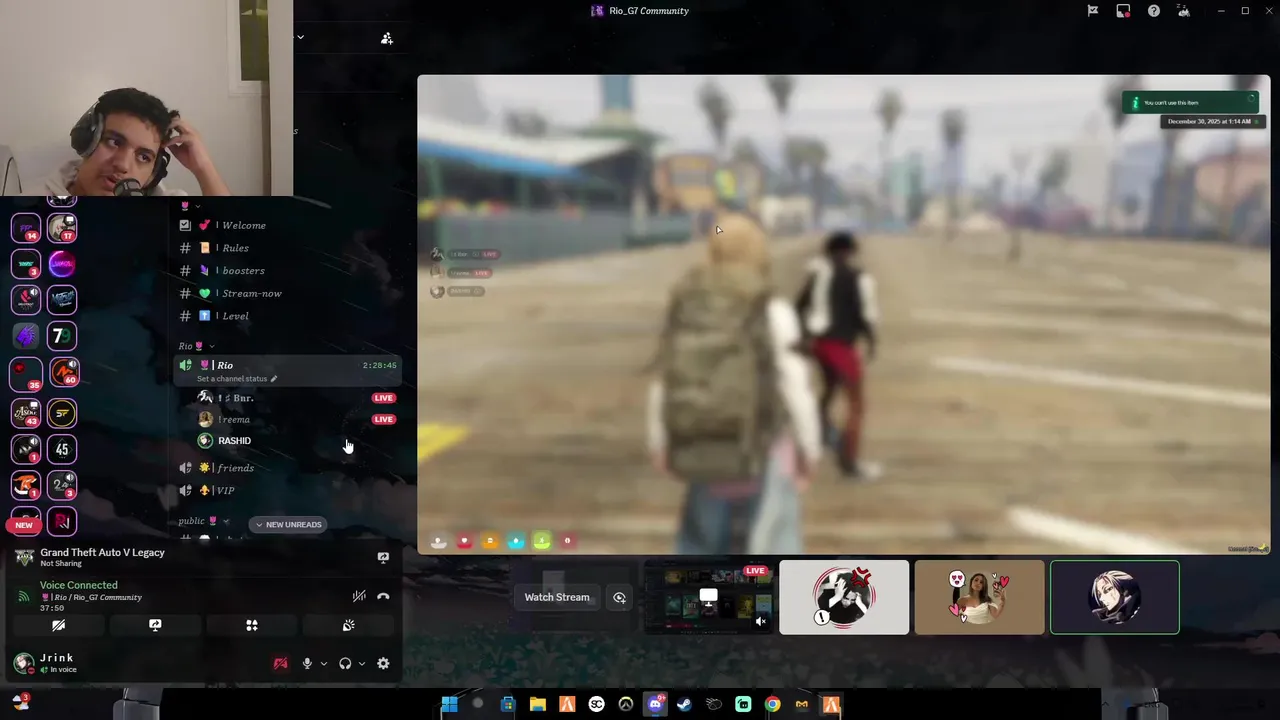Open the Activities launcher icon
This screenshot has width=1280, height=720.
252,625
